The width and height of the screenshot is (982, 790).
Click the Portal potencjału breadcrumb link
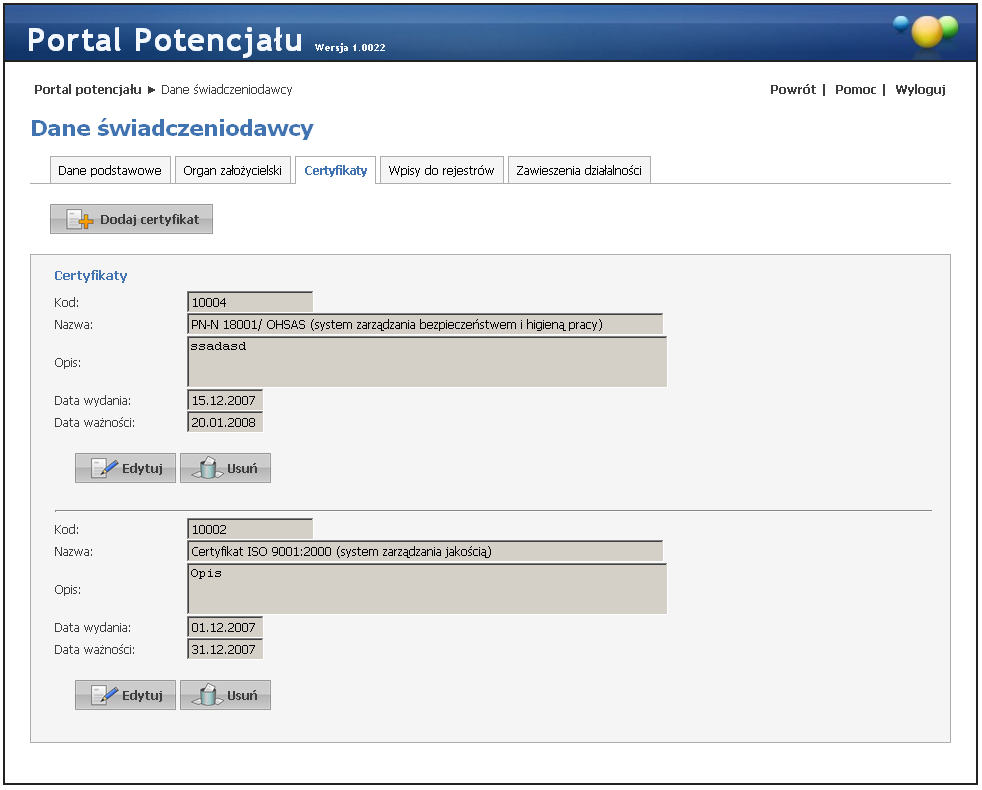tap(88, 90)
